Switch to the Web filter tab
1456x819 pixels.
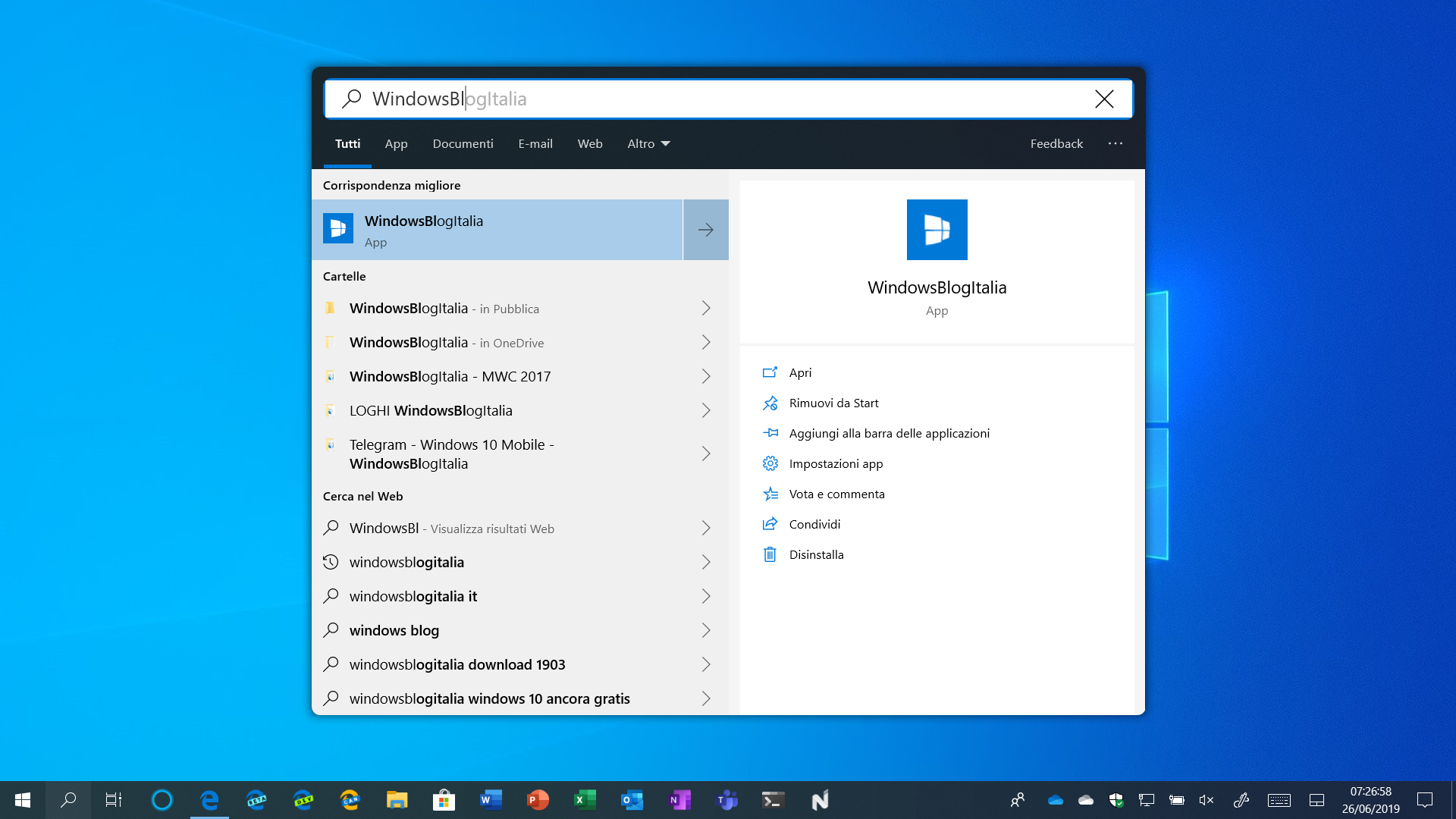[x=590, y=143]
